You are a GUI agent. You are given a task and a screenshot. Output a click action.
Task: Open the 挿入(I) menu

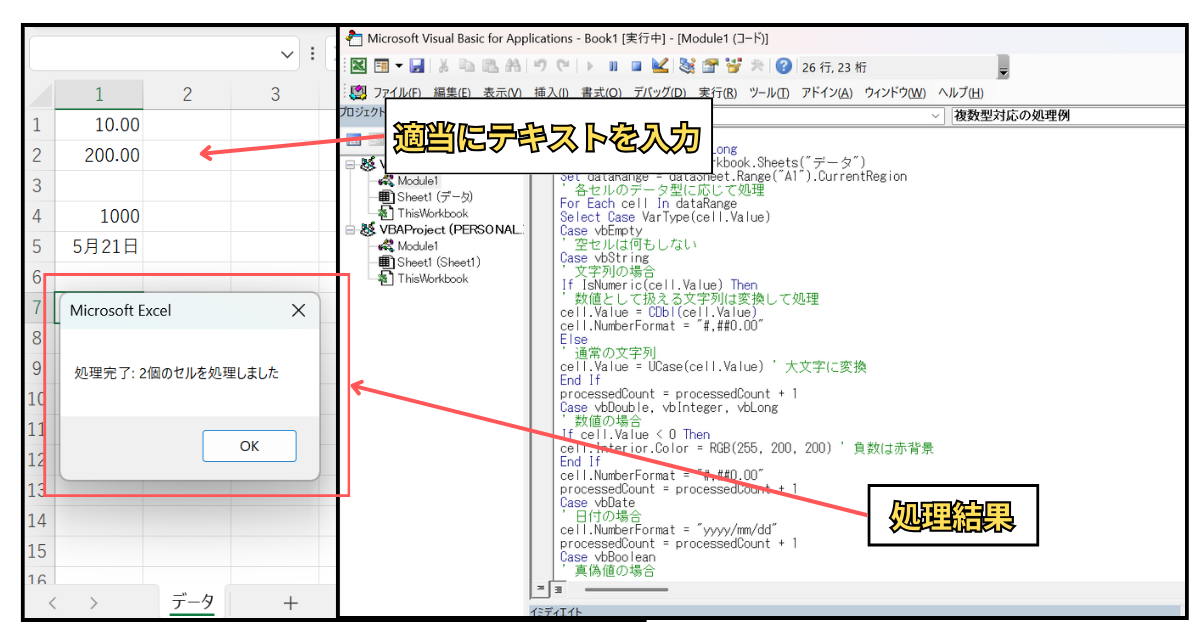(x=552, y=93)
